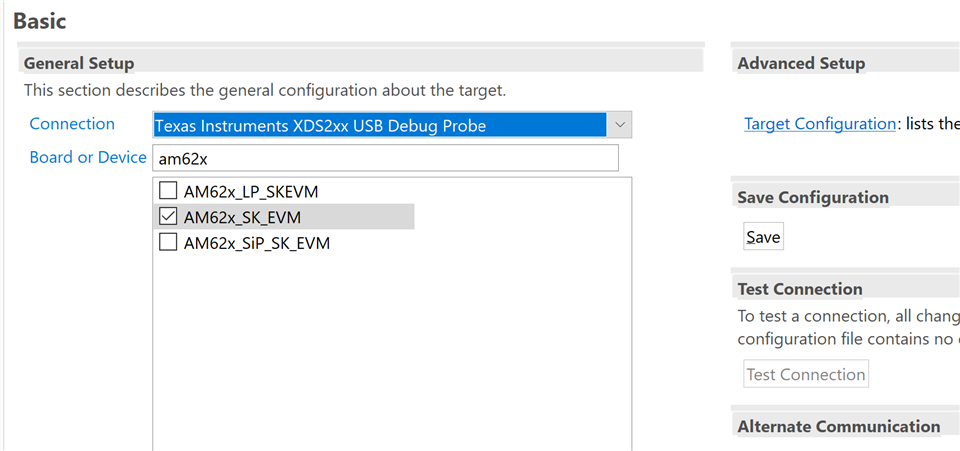Open the Target Configuration link
This screenshot has width=960, height=451.
point(820,124)
